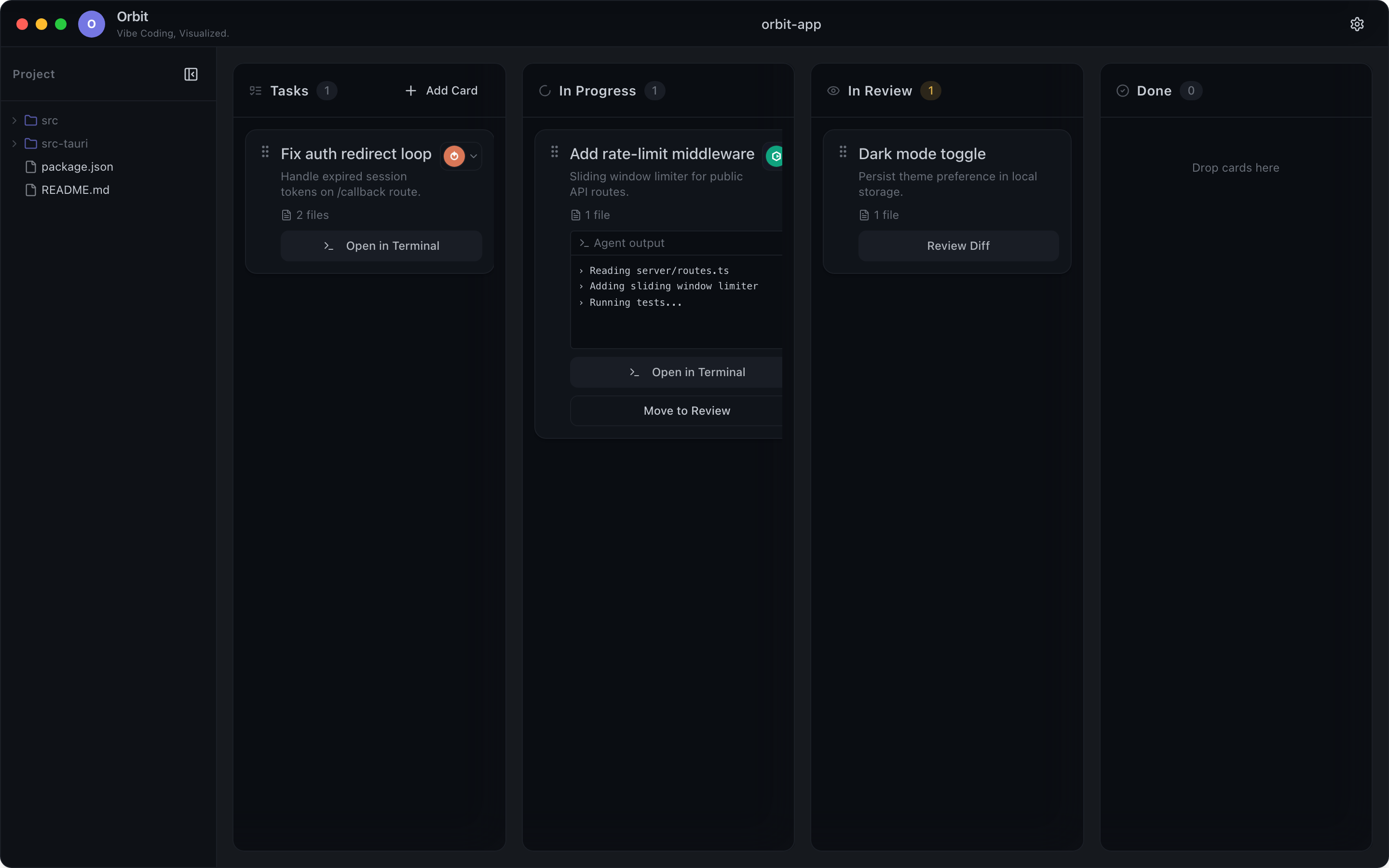The height and width of the screenshot is (868, 1389).
Task: Click the Done checkmark circle icon
Action: pos(1123,91)
